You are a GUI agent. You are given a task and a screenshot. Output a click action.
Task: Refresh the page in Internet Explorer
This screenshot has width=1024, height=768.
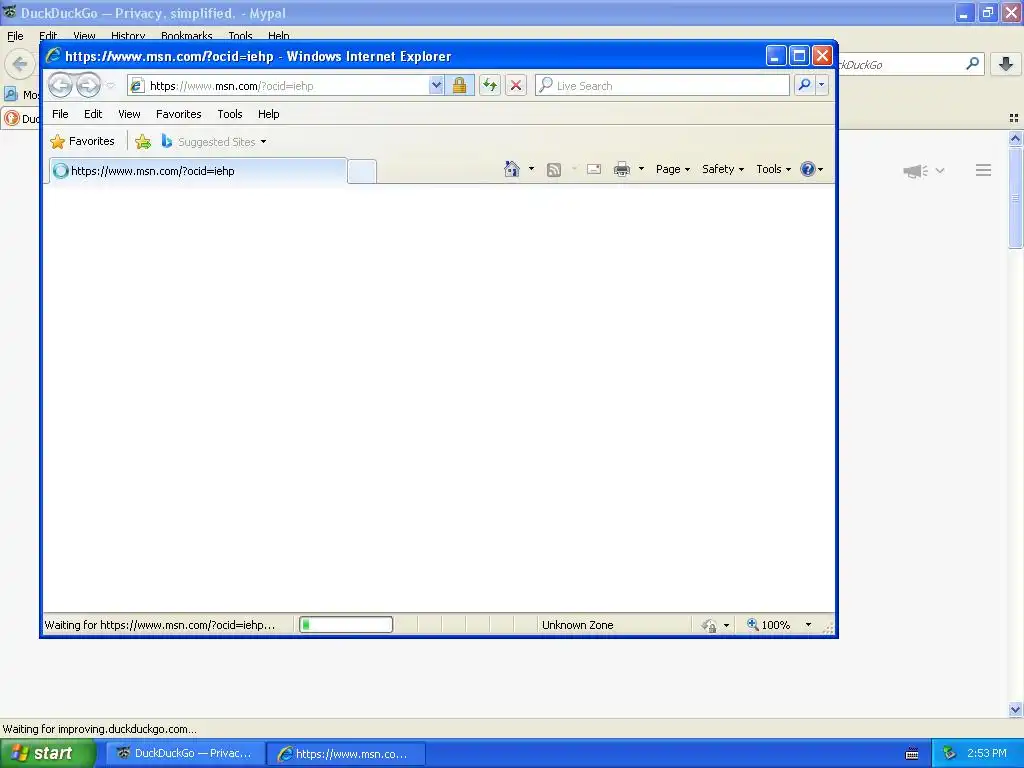[x=490, y=86]
